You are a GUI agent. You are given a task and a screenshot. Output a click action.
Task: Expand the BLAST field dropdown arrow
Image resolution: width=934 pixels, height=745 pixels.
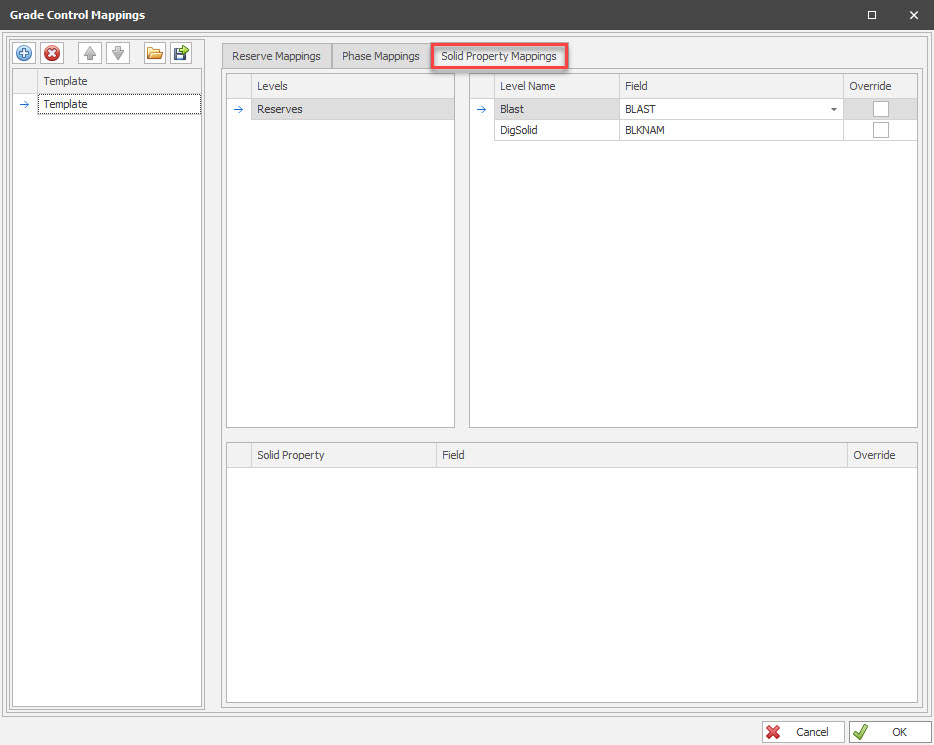pyautogui.click(x=833, y=110)
